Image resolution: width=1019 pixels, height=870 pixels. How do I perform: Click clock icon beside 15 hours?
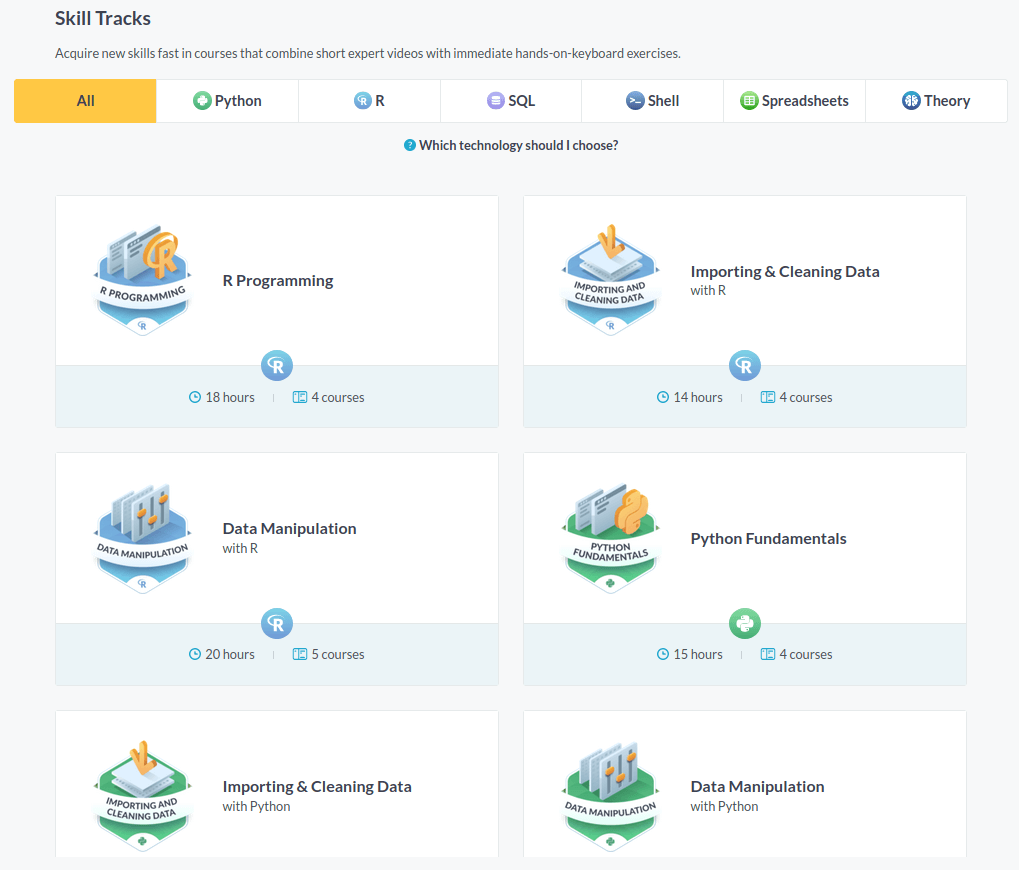tap(663, 654)
